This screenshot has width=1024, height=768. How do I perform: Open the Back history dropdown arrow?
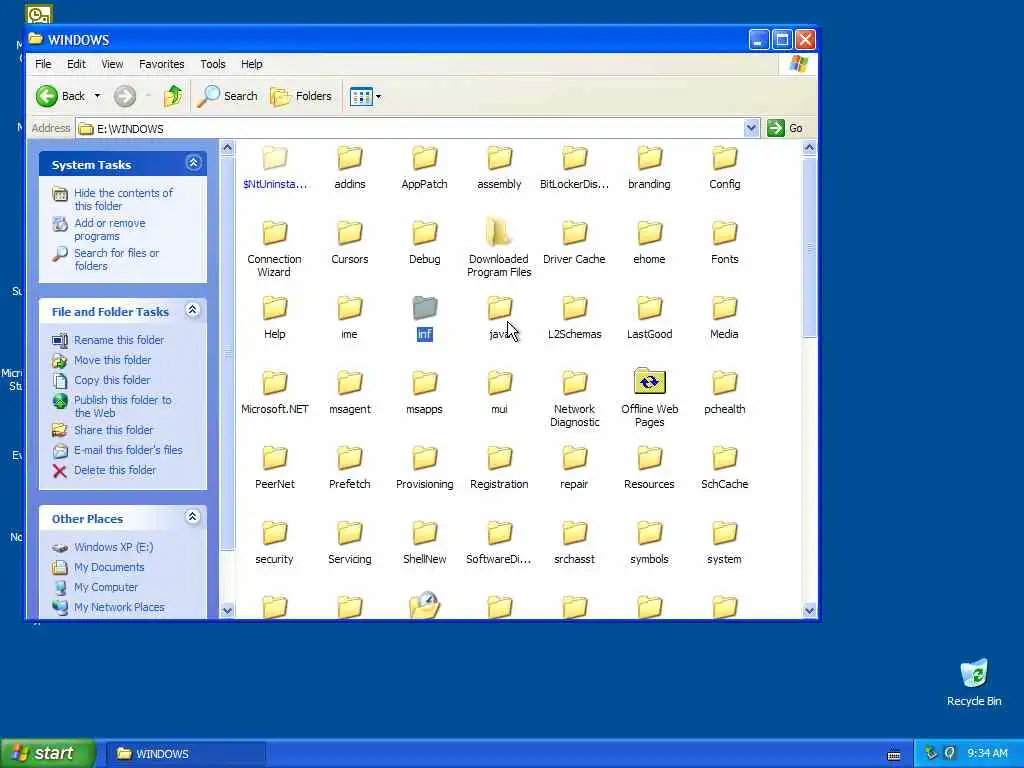pyautogui.click(x=97, y=97)
